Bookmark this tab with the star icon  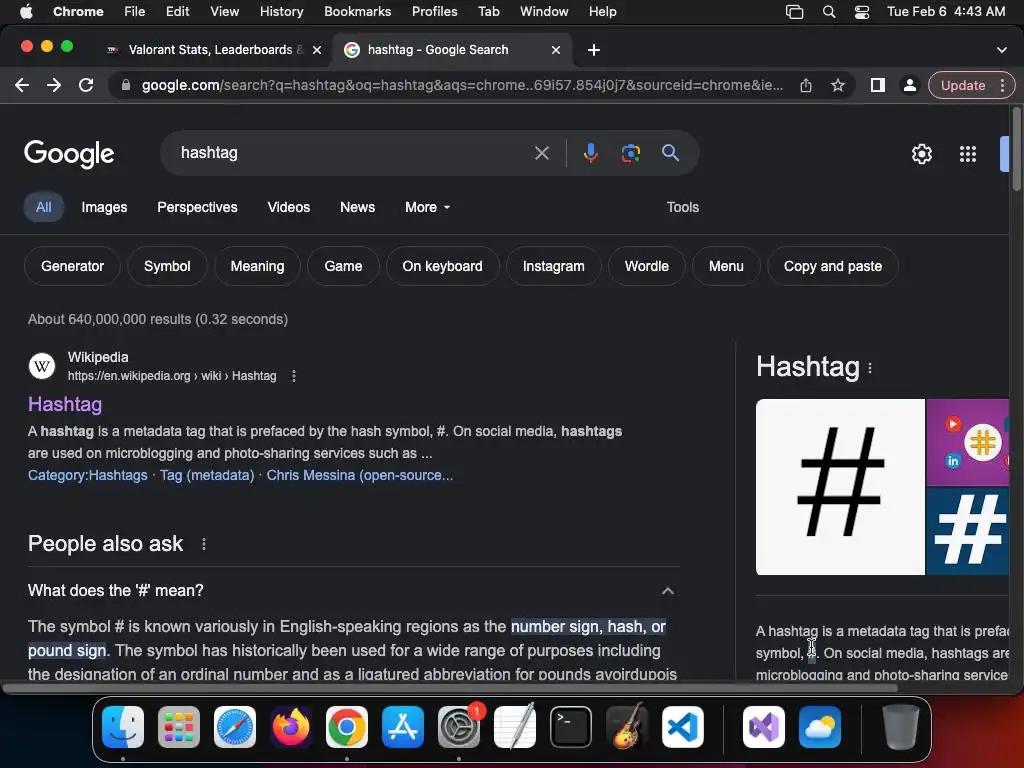point(838,86)
